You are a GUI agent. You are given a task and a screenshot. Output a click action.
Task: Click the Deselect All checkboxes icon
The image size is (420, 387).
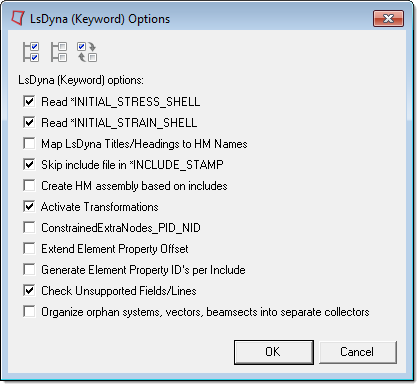[59, 52]
